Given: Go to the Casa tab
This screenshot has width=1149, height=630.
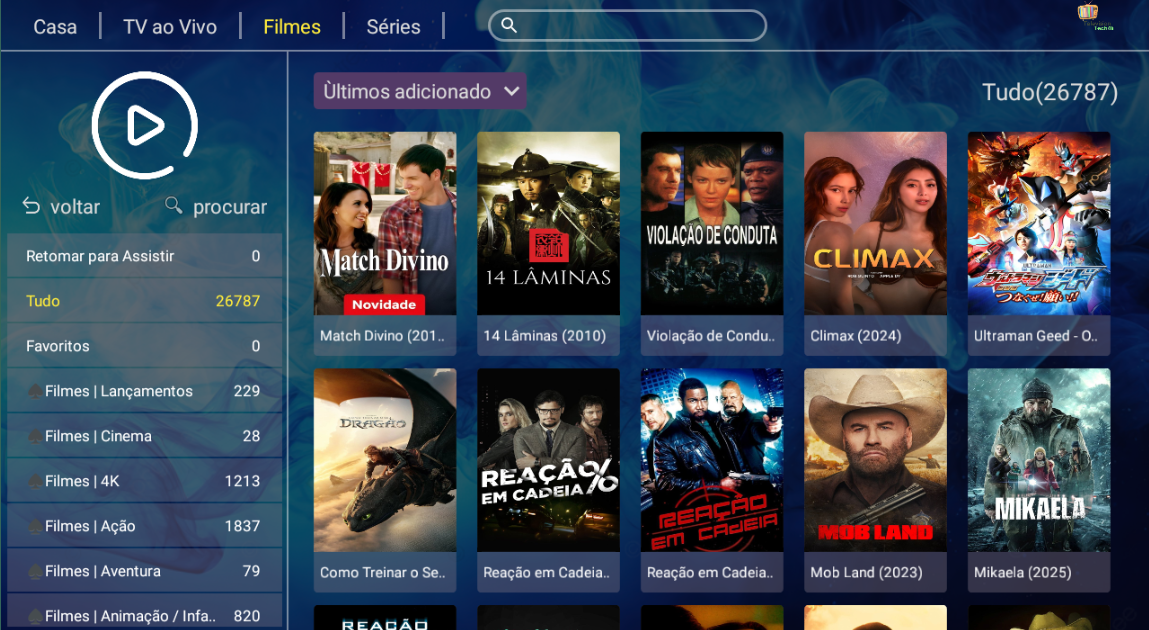Looking at the screenshot, I should (x=55, y=27).
